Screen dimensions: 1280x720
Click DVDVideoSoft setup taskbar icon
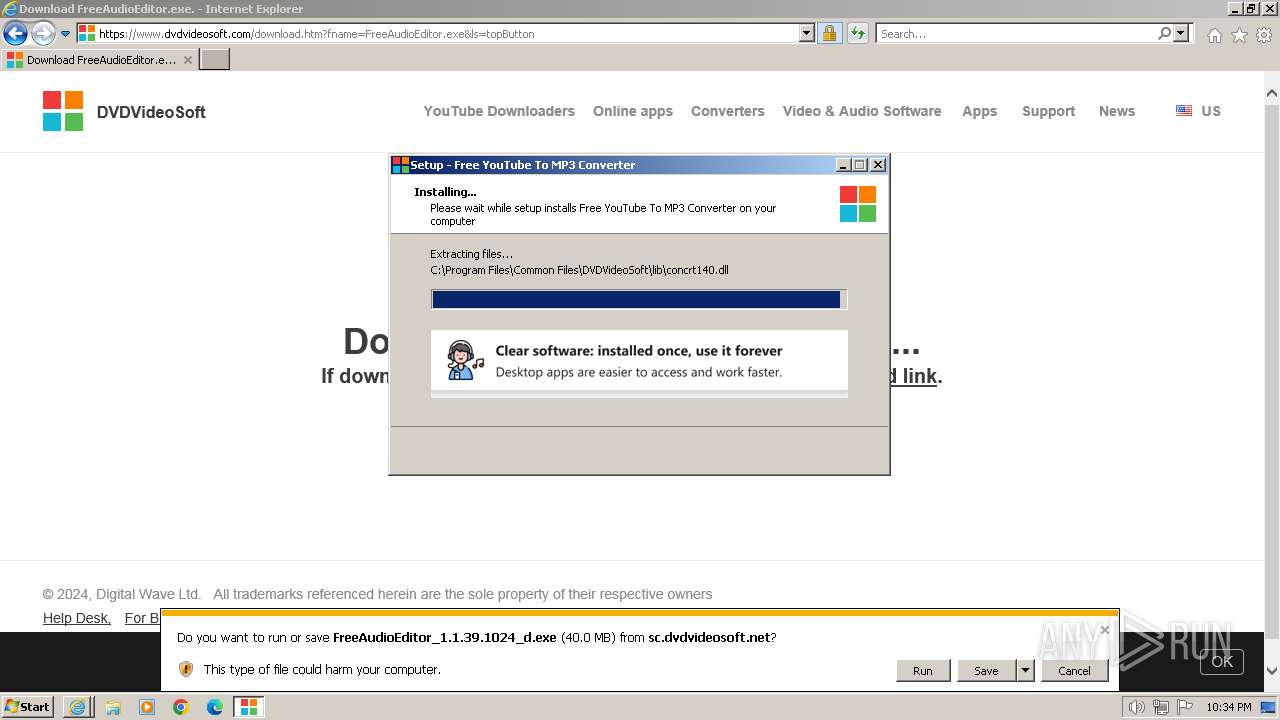[x=248, y=707]
